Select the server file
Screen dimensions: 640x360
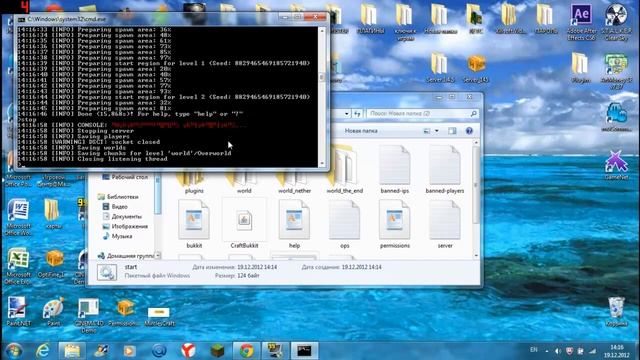pos(444,224)
